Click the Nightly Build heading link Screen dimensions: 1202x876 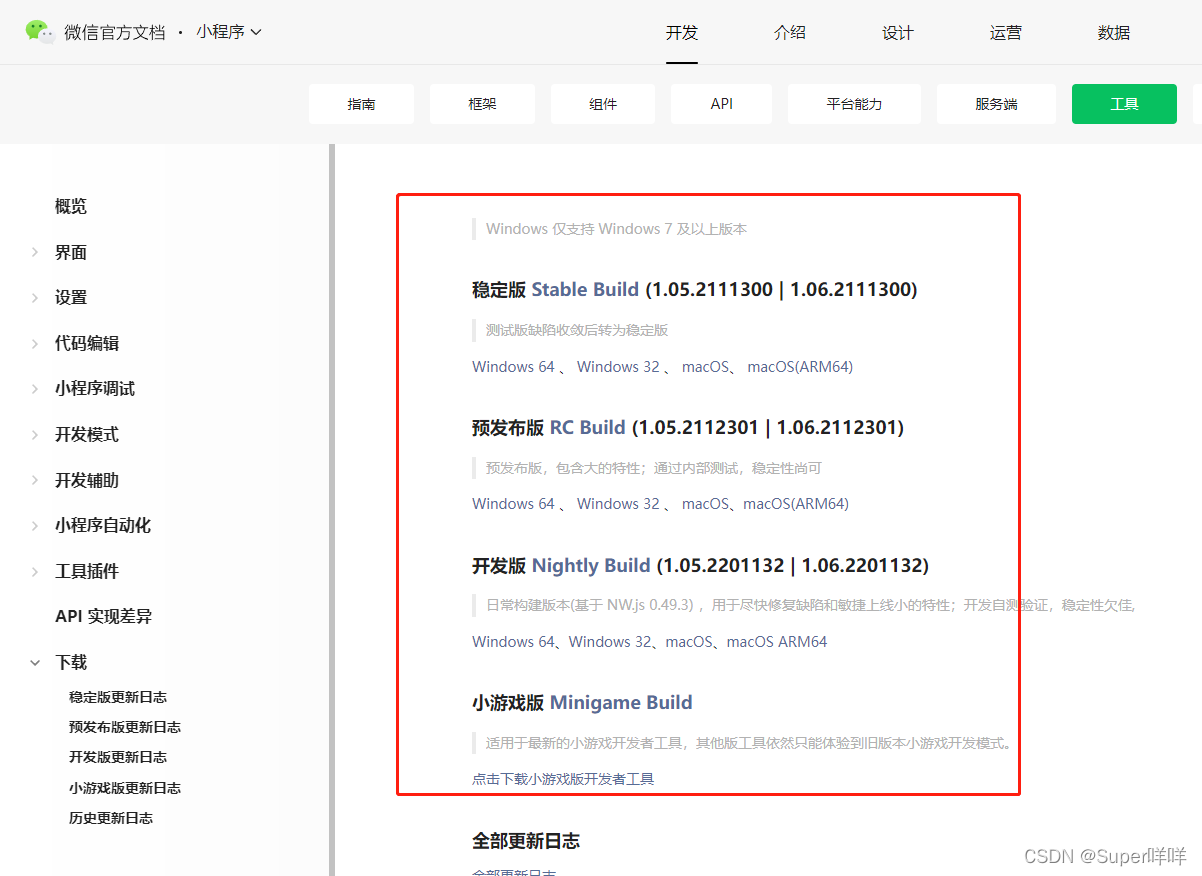pyautogui.click(x=591, y=566)
